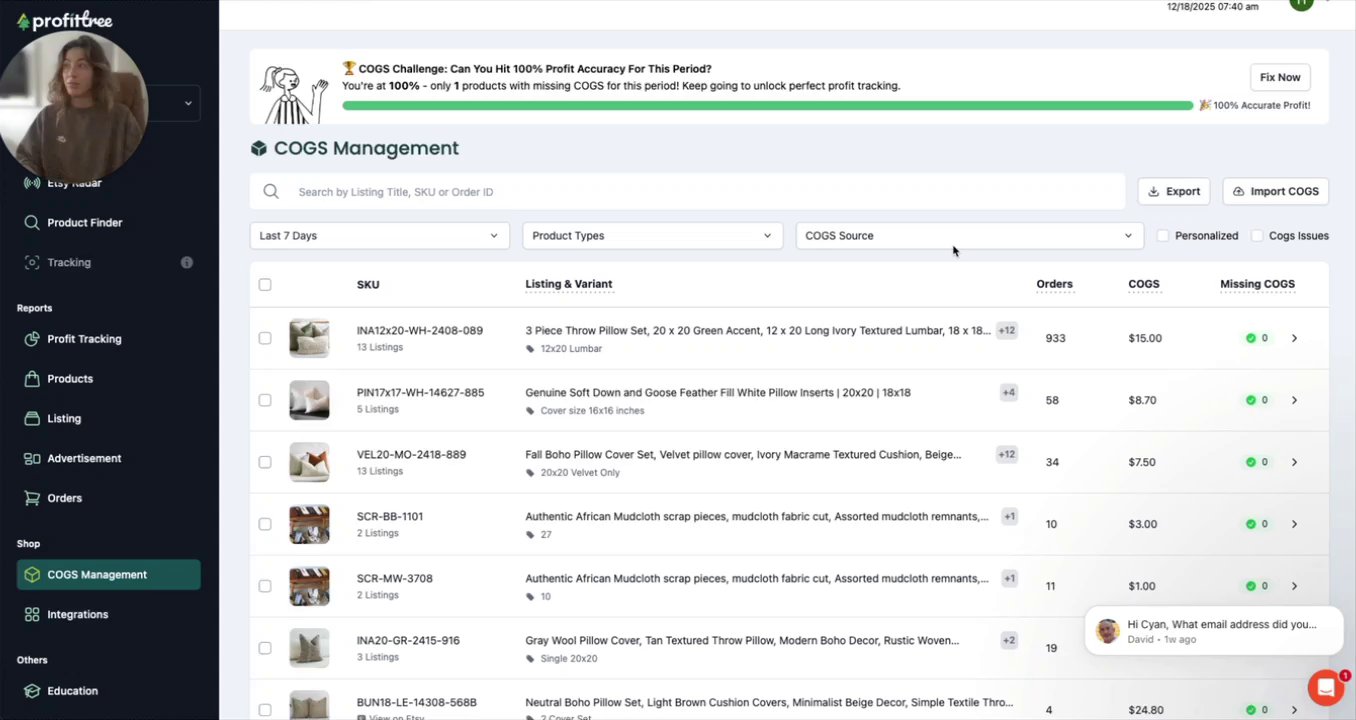Open the COGS Source dropdown

969,236
